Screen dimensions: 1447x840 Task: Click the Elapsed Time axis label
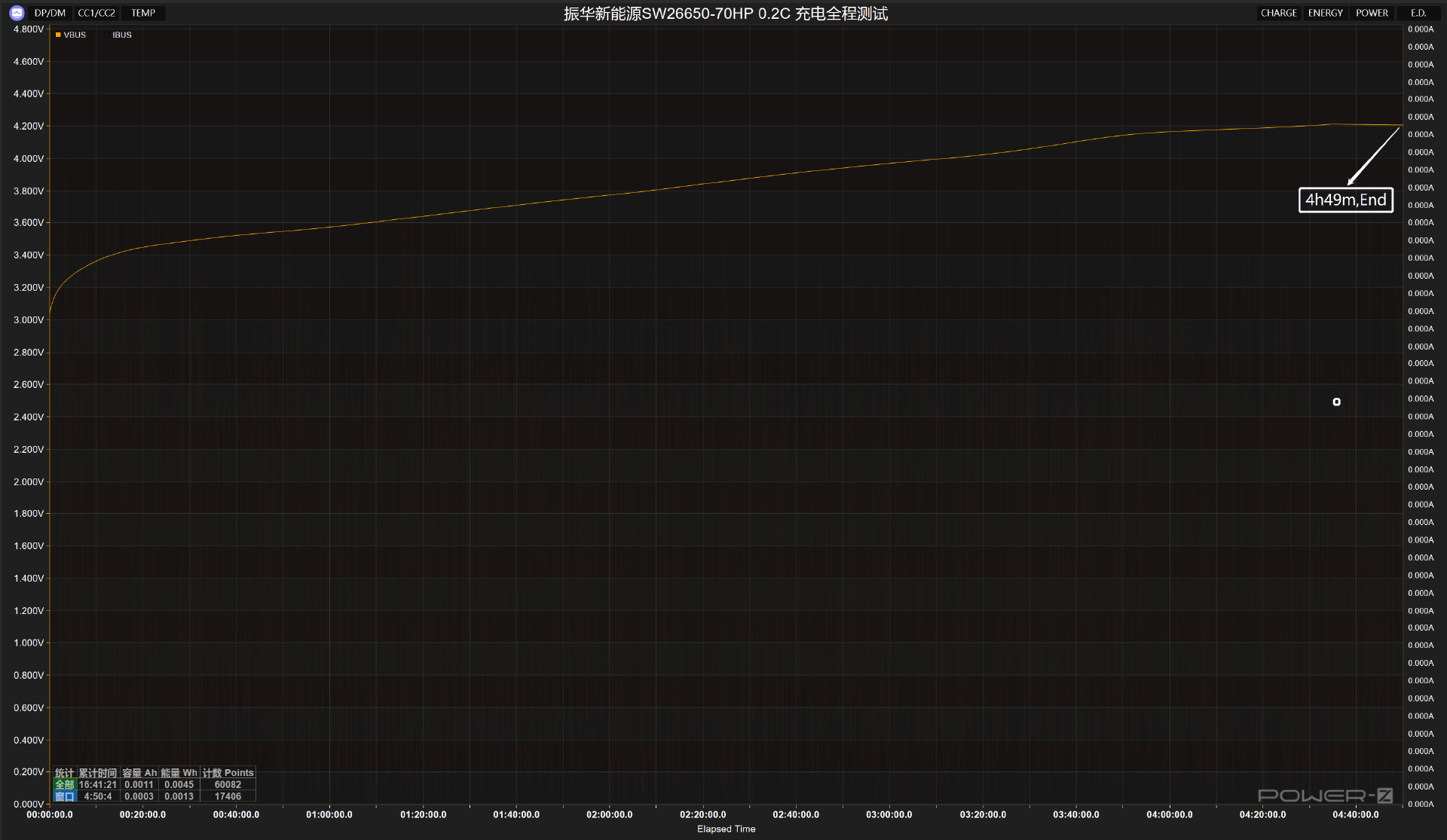pyautogui.click(x=726, y=829)
